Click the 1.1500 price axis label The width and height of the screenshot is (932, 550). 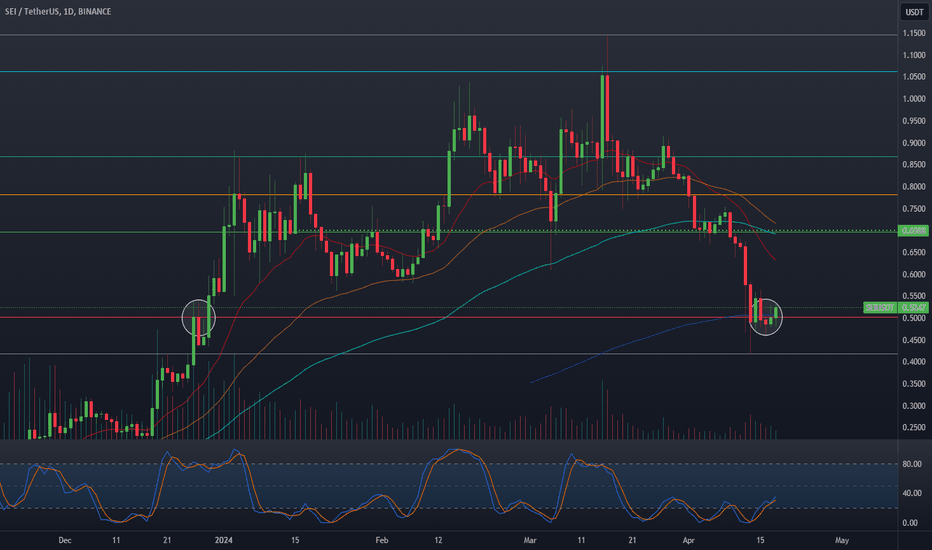[914, 33]
